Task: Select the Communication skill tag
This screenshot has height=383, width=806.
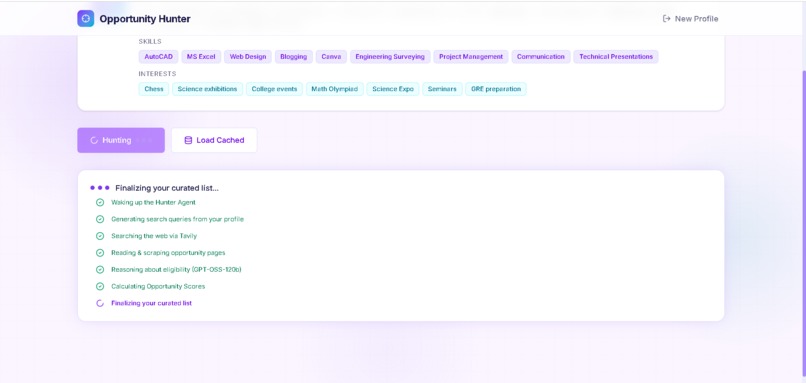Action: (x=541, y=57)
